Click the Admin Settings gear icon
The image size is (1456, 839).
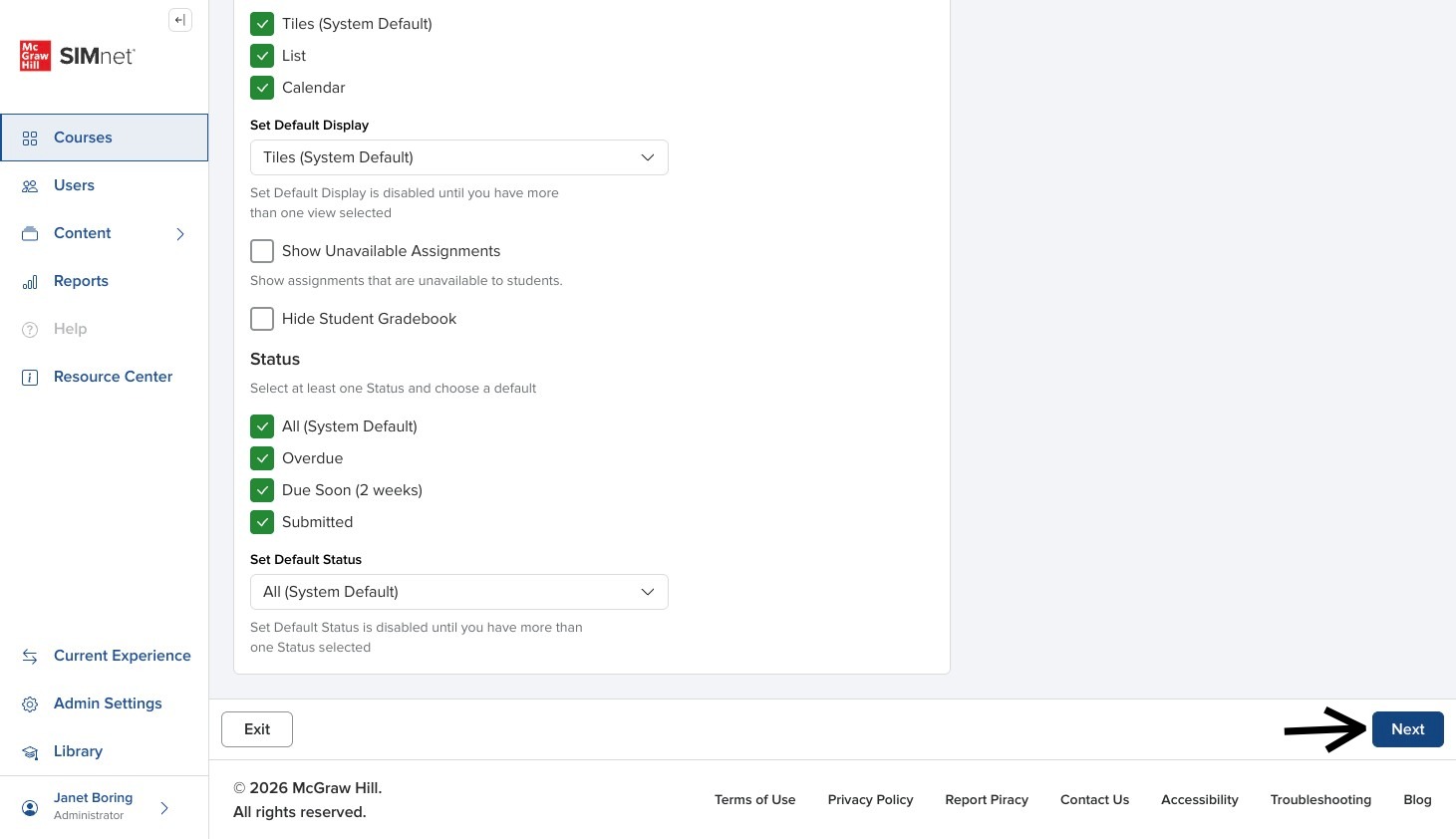(x=30, y=704)
